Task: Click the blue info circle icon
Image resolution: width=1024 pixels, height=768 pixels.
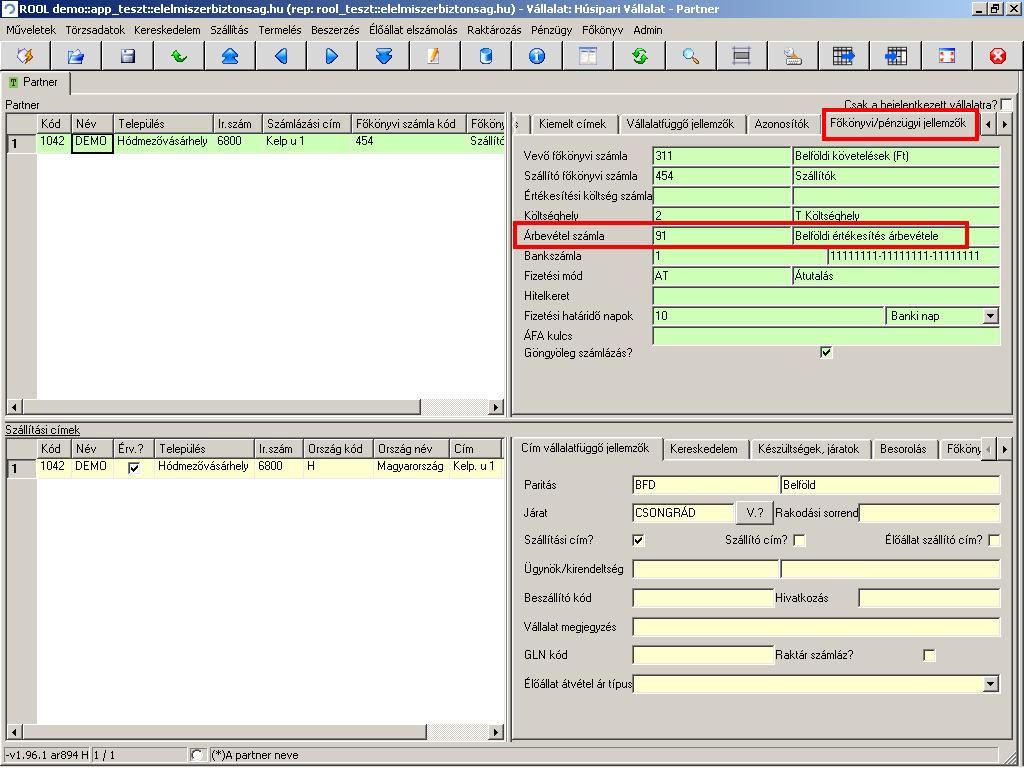Action: (537, 56)
